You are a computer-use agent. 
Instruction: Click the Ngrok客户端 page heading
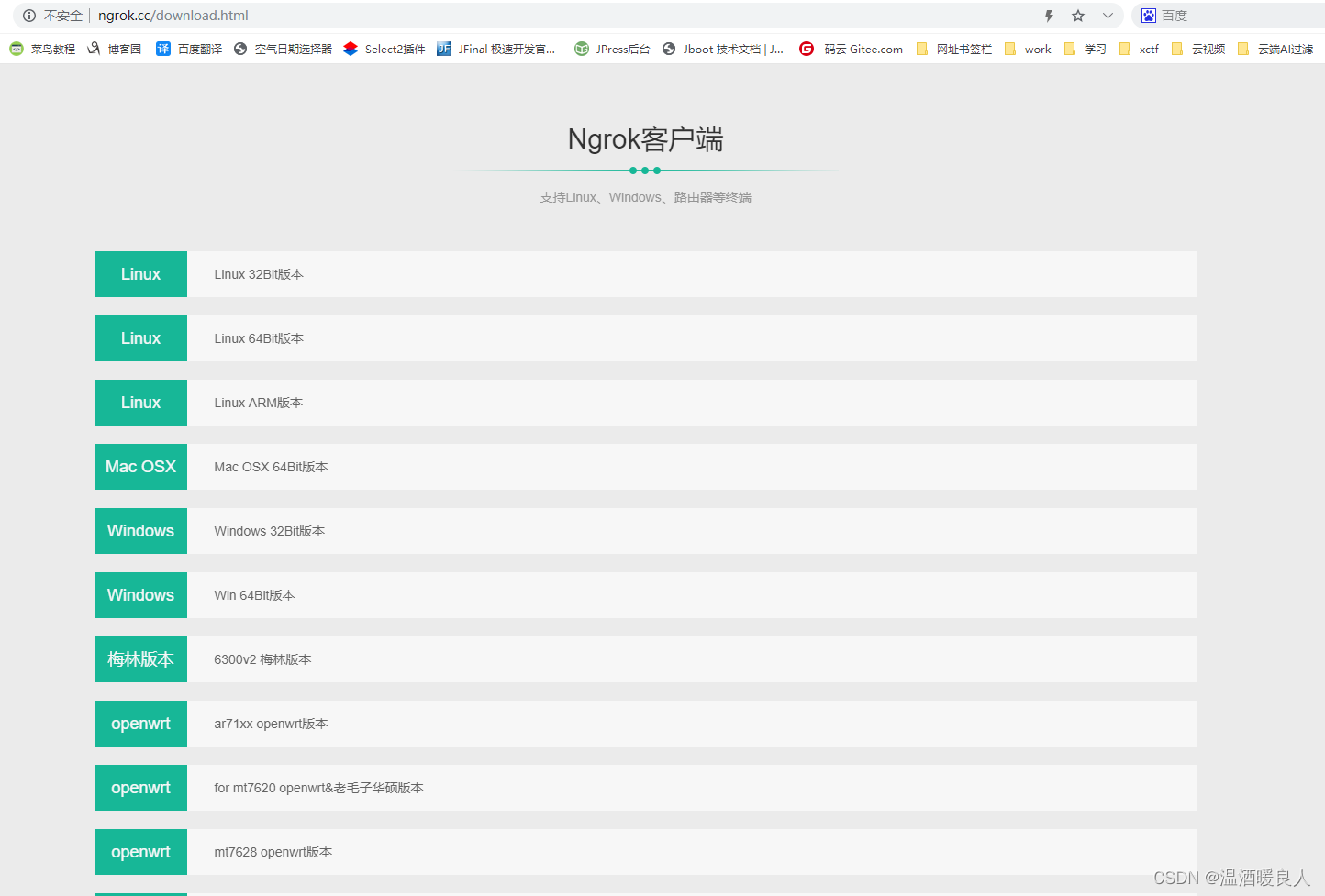(x=646, y=139)
